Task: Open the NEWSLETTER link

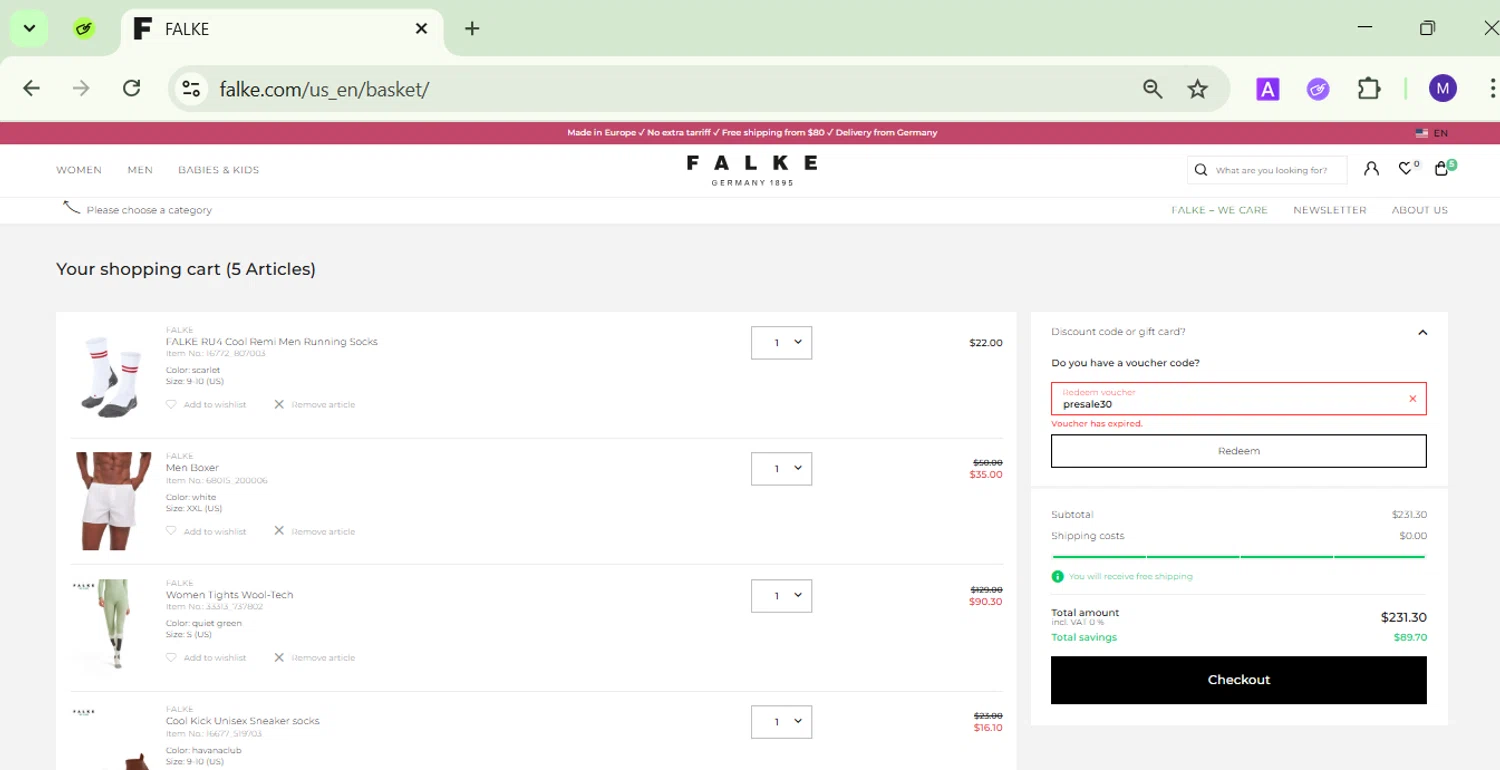Action: pyautogui.click(x=1329, y=210)
